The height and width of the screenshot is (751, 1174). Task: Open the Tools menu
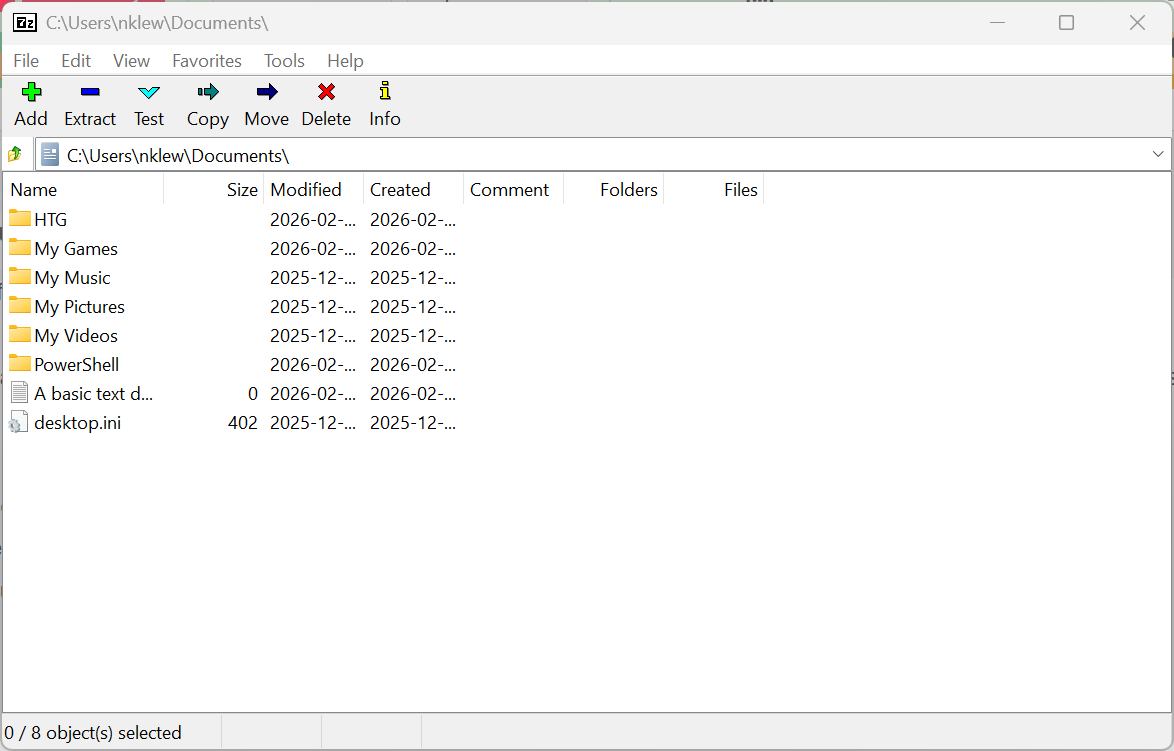pos(284,61)
